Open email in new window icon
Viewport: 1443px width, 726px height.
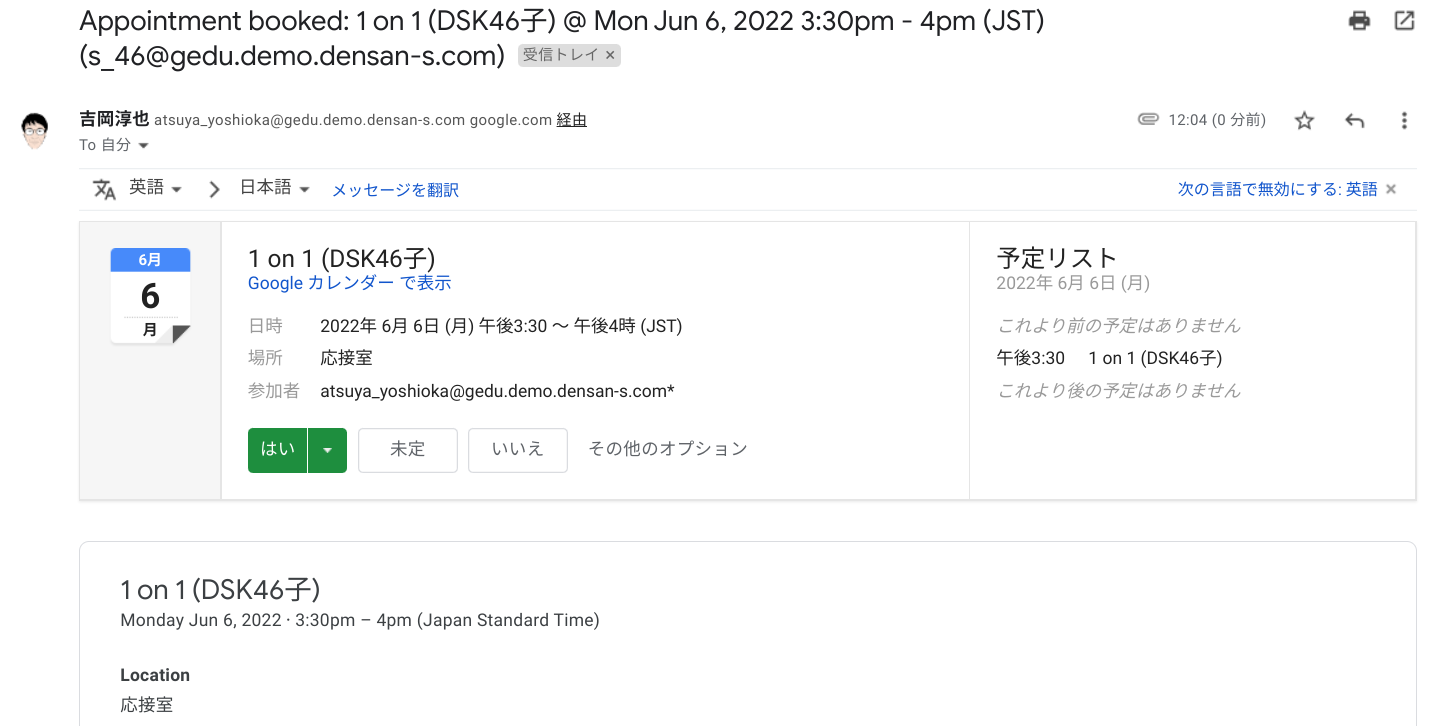tap(1404, 20)
